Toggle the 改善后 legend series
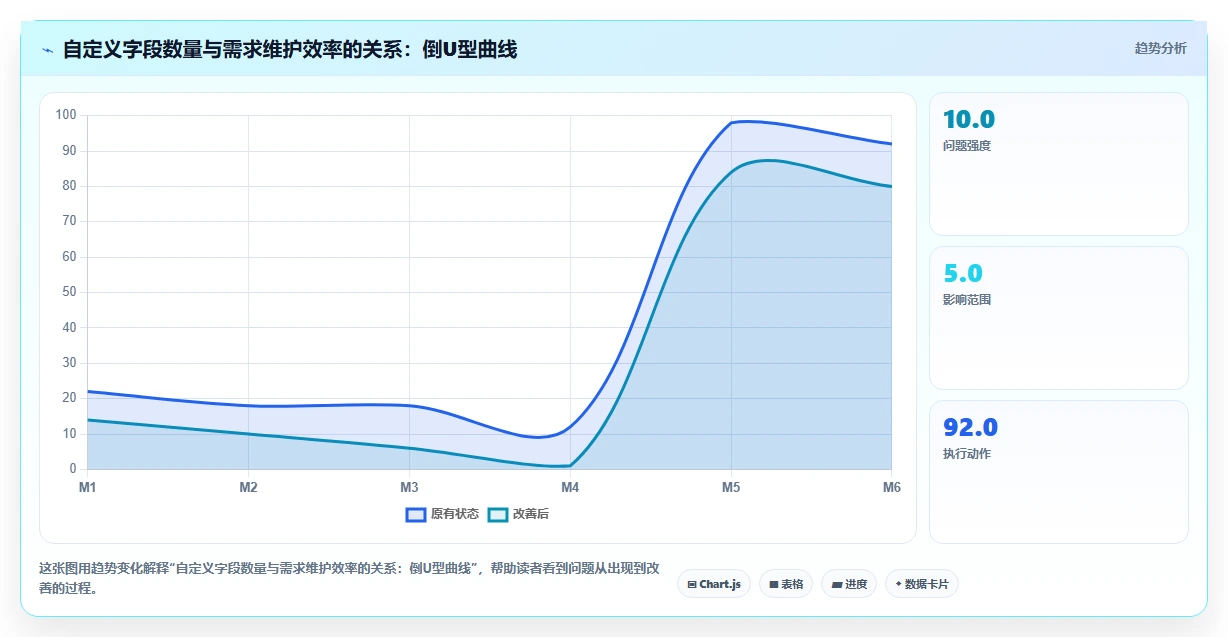The width and height of the screenshot is (1228, 637). point(518,514)
